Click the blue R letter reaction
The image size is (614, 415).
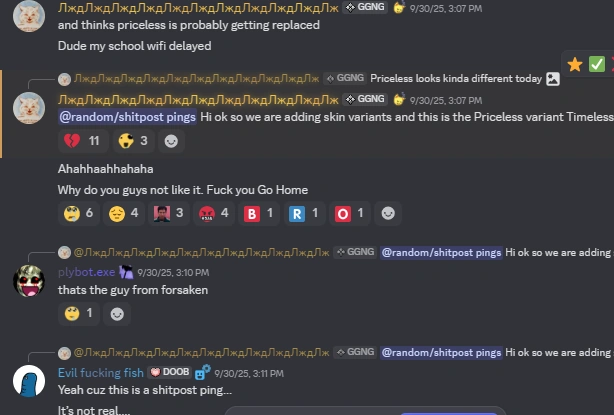(304, 213)
